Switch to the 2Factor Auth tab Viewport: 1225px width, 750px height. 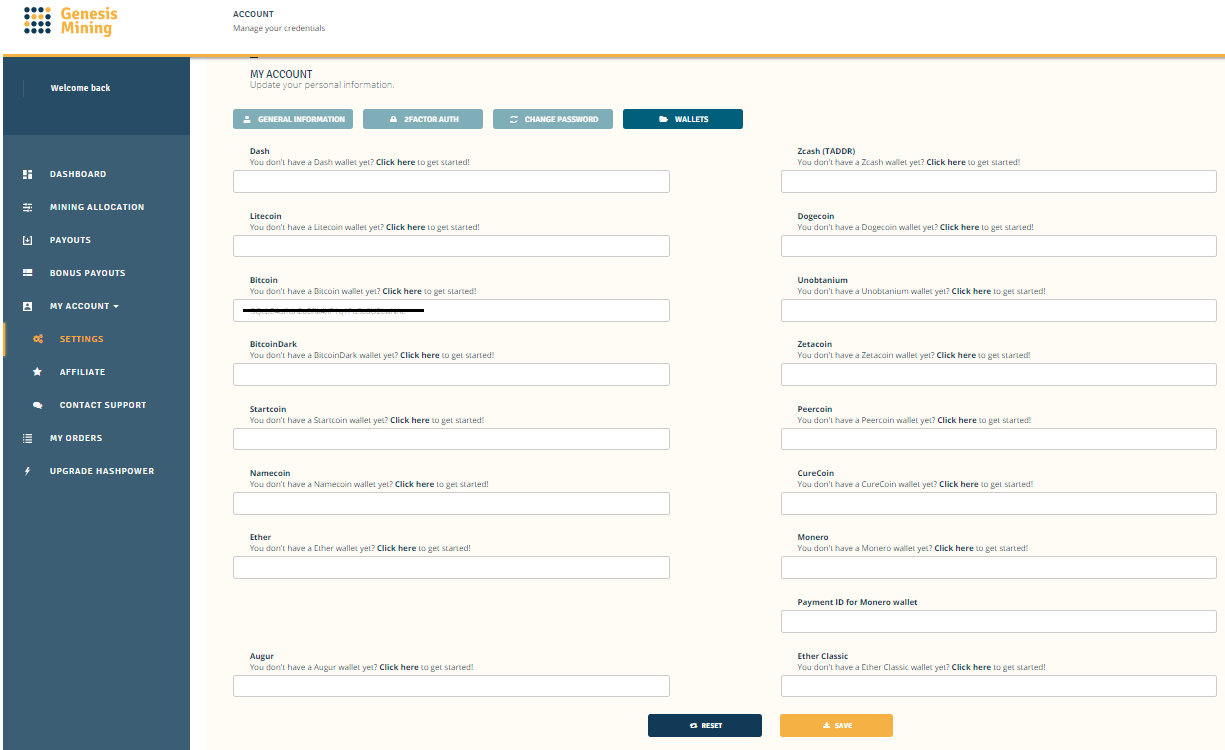(423, 119)
